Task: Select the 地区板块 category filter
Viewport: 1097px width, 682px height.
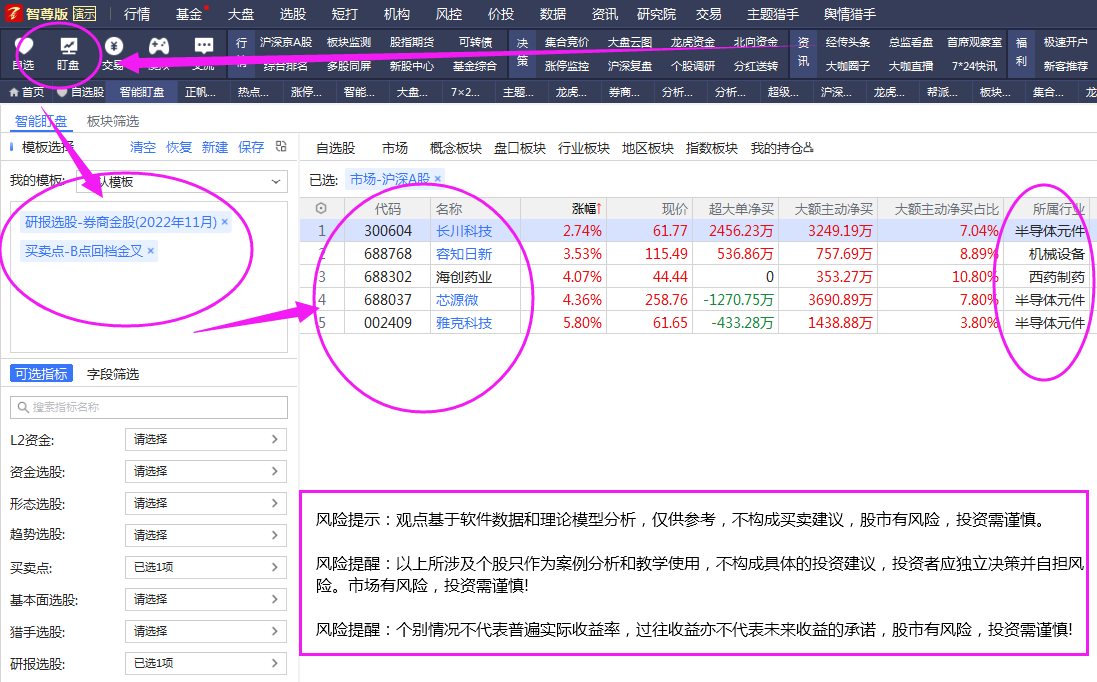Action: click(x=648, y=148)
